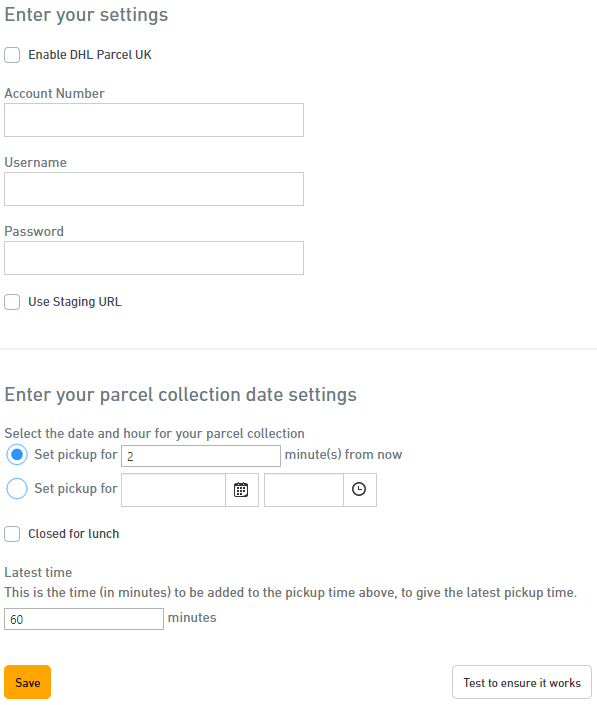This screenshot has width=597, height=705.
Task: Enable the DHL Parcel UK checkbox
Action: pyautogui.click(x=12, y=55)
